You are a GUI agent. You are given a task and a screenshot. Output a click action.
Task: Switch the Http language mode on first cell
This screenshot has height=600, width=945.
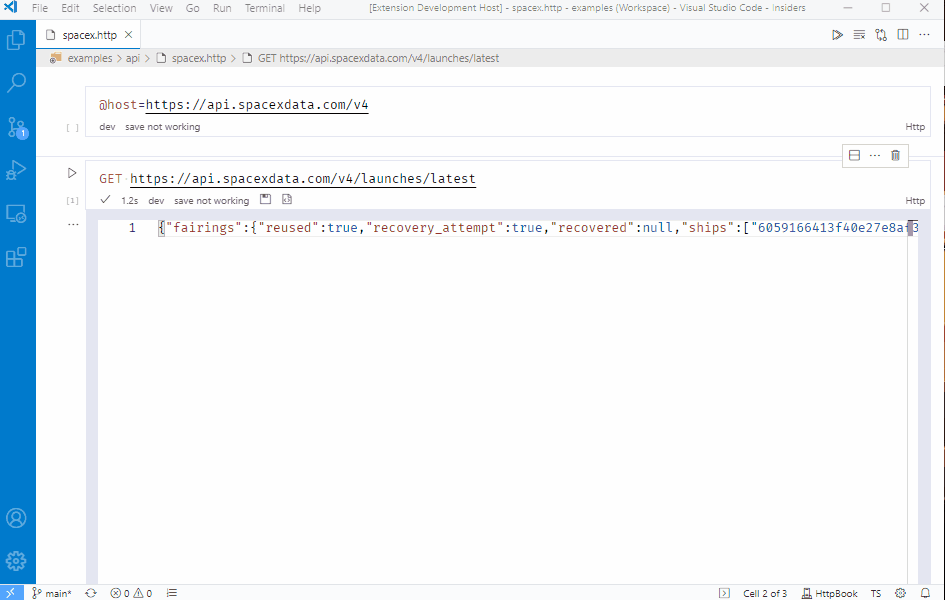(x=914, y=127)
